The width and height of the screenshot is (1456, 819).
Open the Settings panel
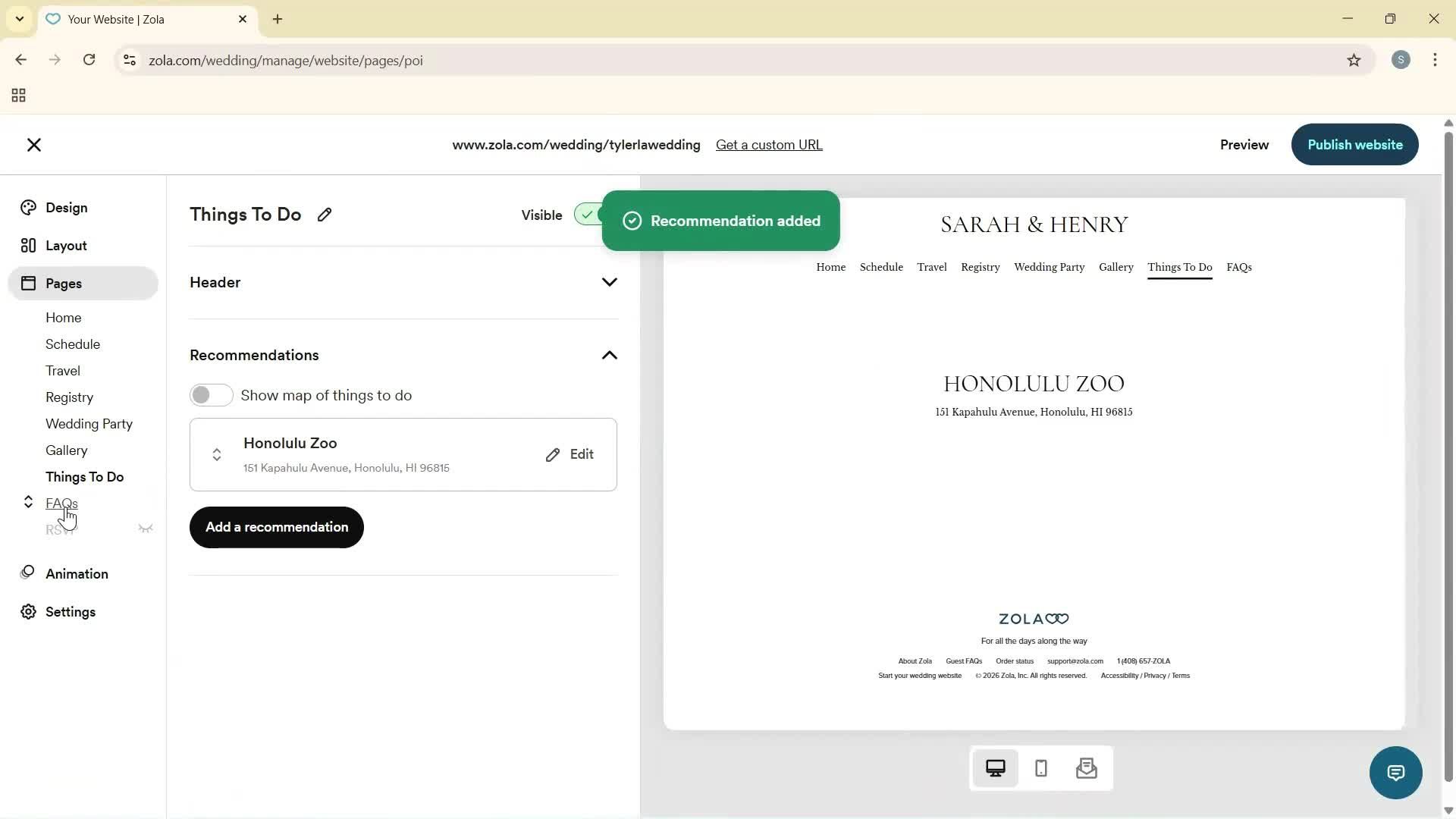70,612
